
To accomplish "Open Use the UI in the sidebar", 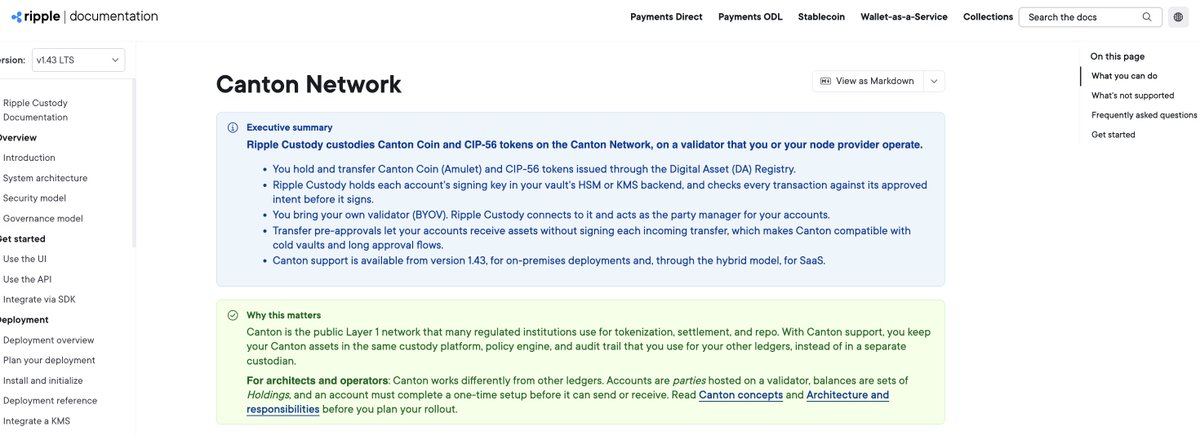I will pyautogui.click(x=25, y=259).
